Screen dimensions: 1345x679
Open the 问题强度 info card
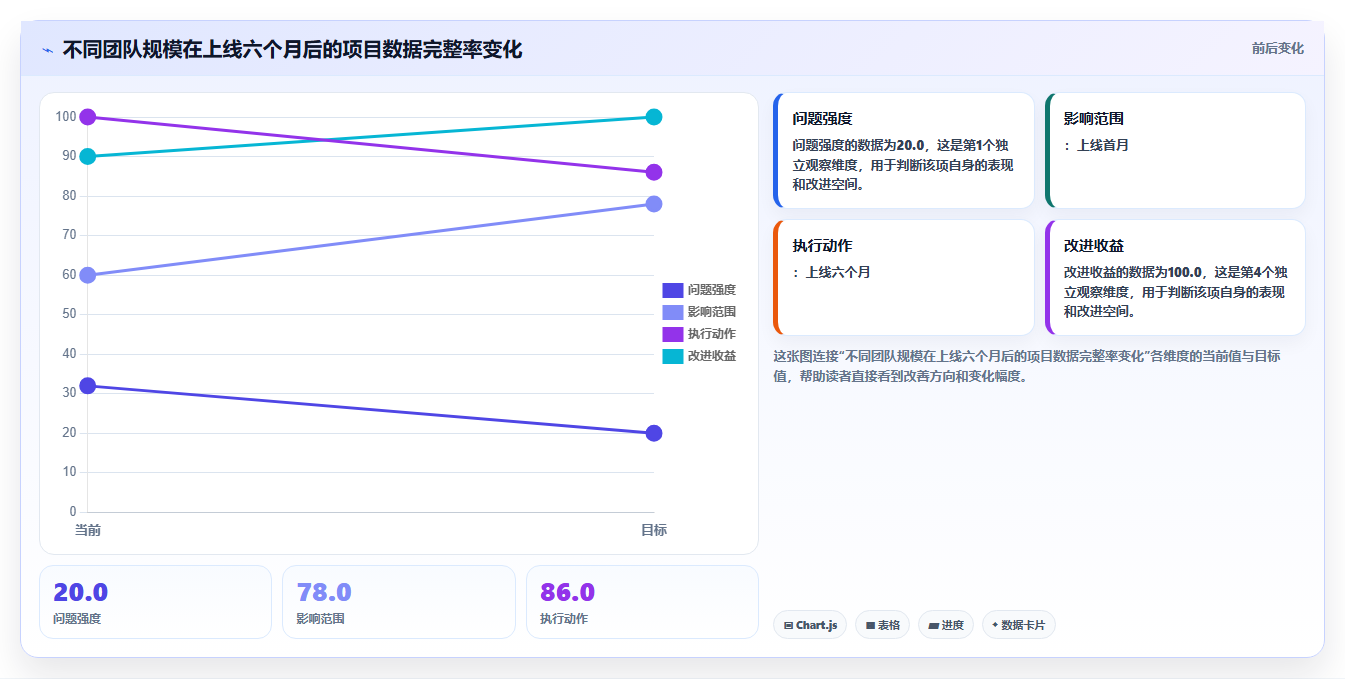coord(904,151)
